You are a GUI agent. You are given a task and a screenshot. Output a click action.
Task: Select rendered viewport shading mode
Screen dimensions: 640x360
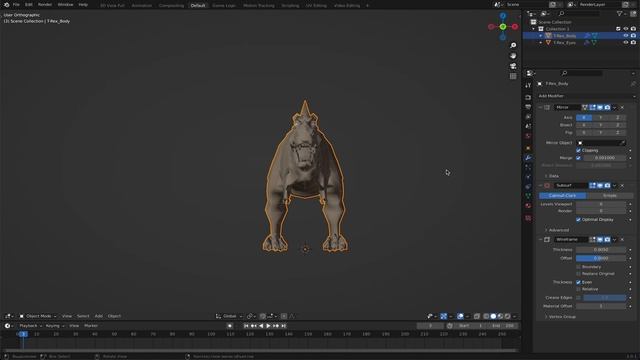click(x=507, y=316)
